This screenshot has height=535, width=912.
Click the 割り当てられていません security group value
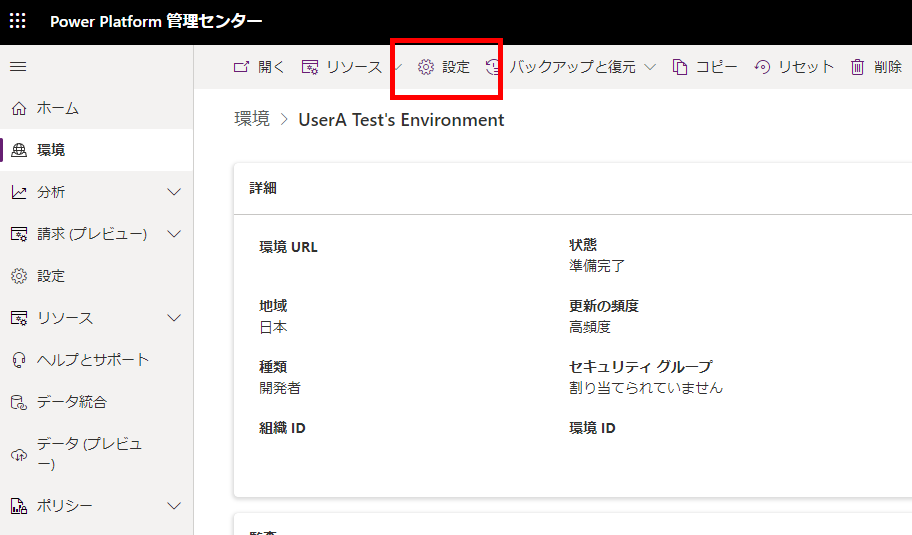pyautogui.click(x=646, y=388)
